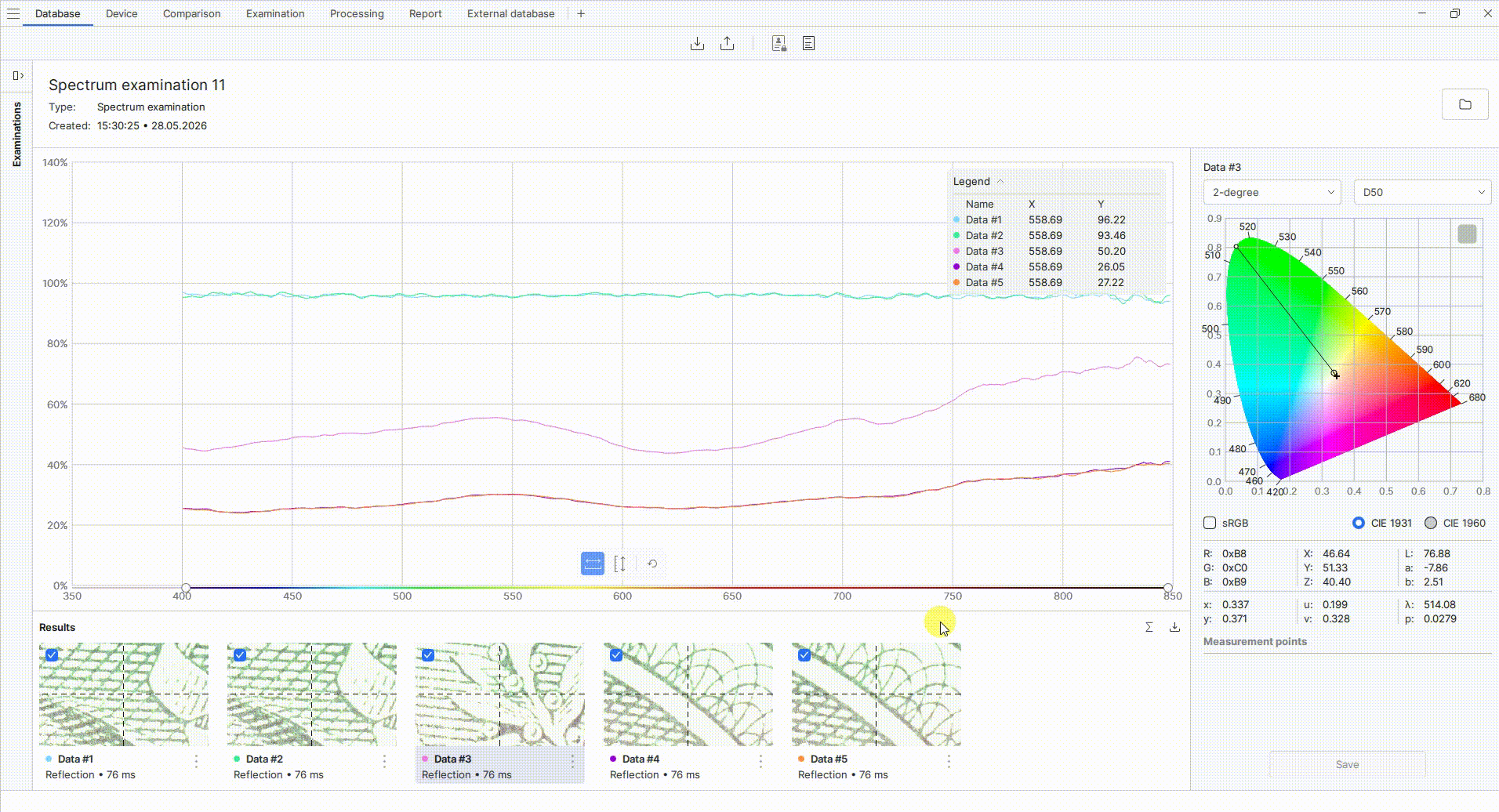Add a new tab with plus
Screen dimensions: 1499x812
coord(581,13)
